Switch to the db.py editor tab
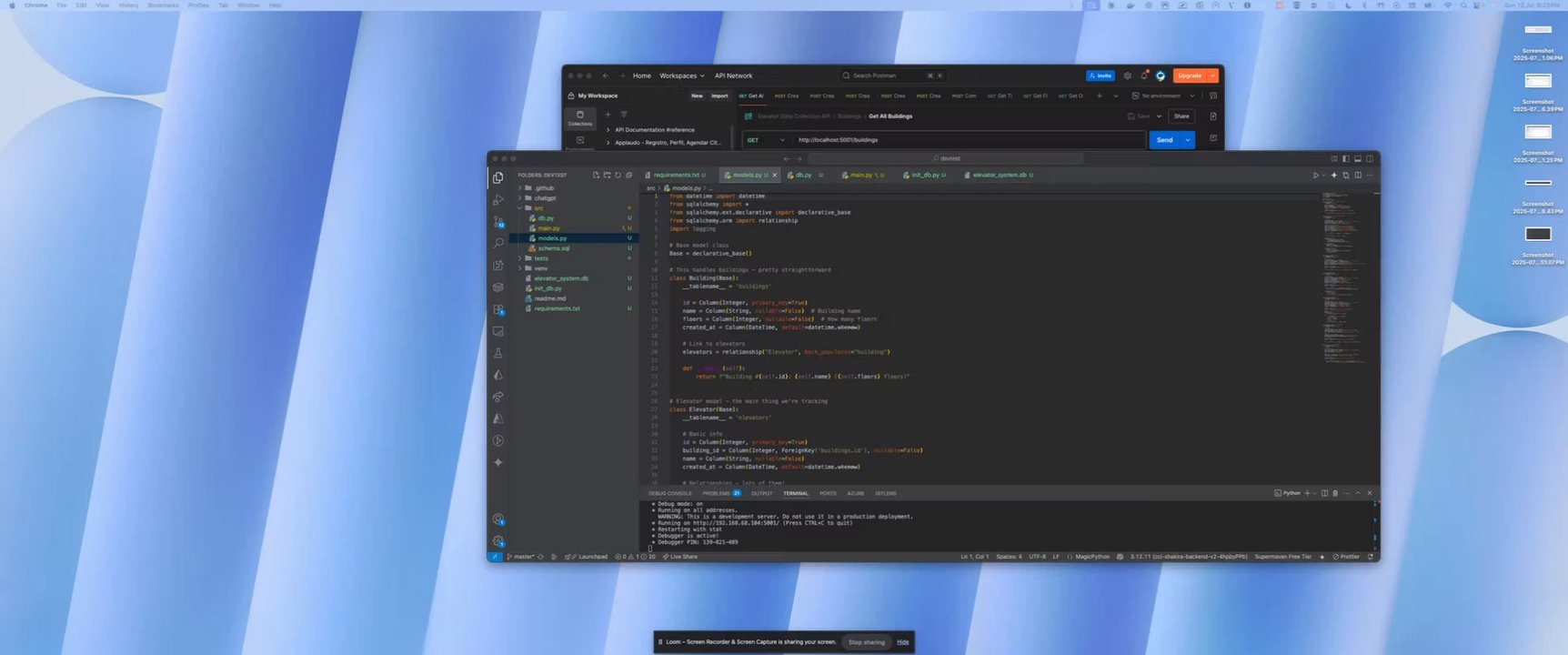The image size is (1568, 655). click(804, 175)
